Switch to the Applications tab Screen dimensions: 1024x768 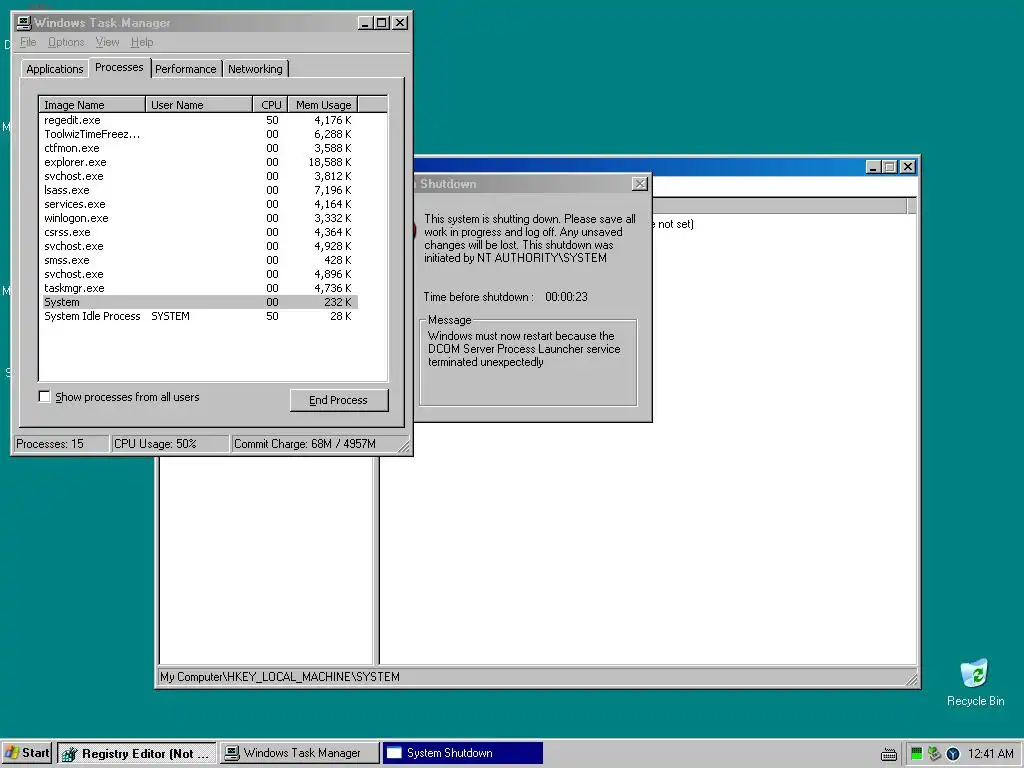(55, 69)
